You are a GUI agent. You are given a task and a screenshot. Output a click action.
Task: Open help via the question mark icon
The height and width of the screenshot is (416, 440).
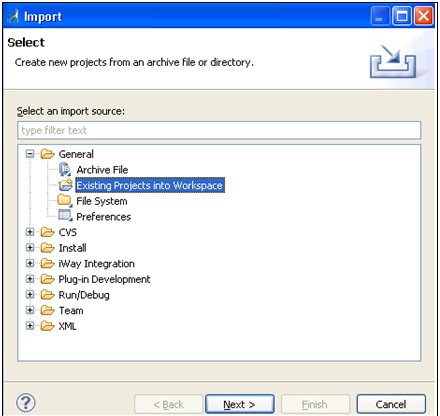click(26, 403)
